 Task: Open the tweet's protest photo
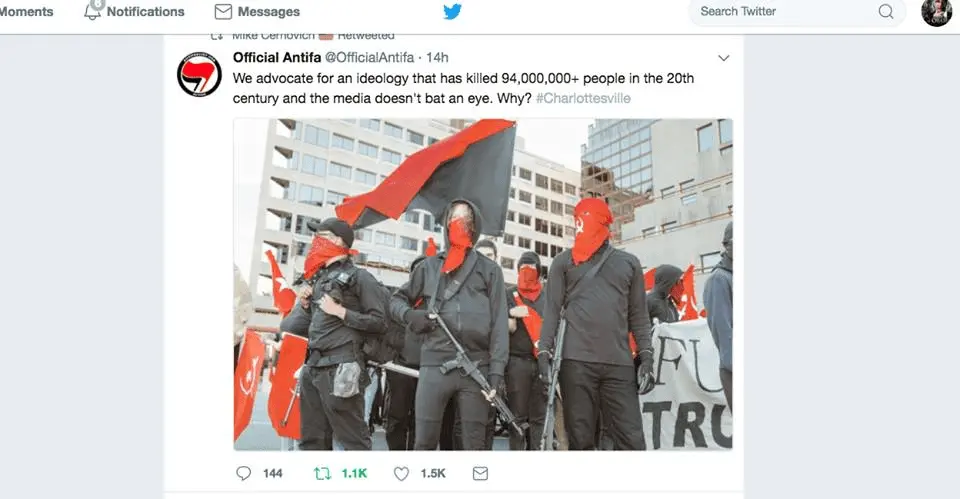(x=483, y=285)
